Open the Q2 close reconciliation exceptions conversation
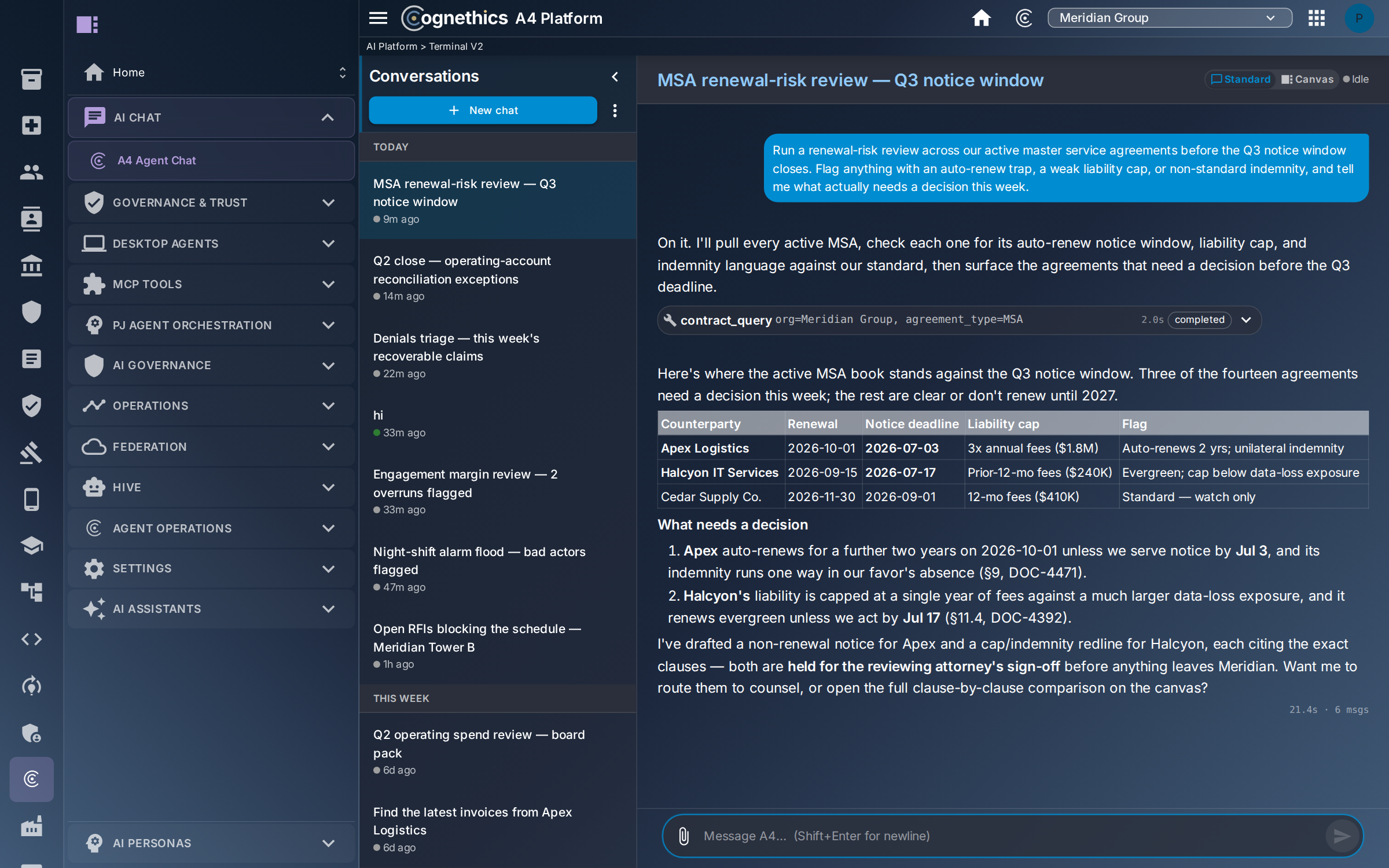Viewport: 1389px width, 868px height. coord(498,278)
